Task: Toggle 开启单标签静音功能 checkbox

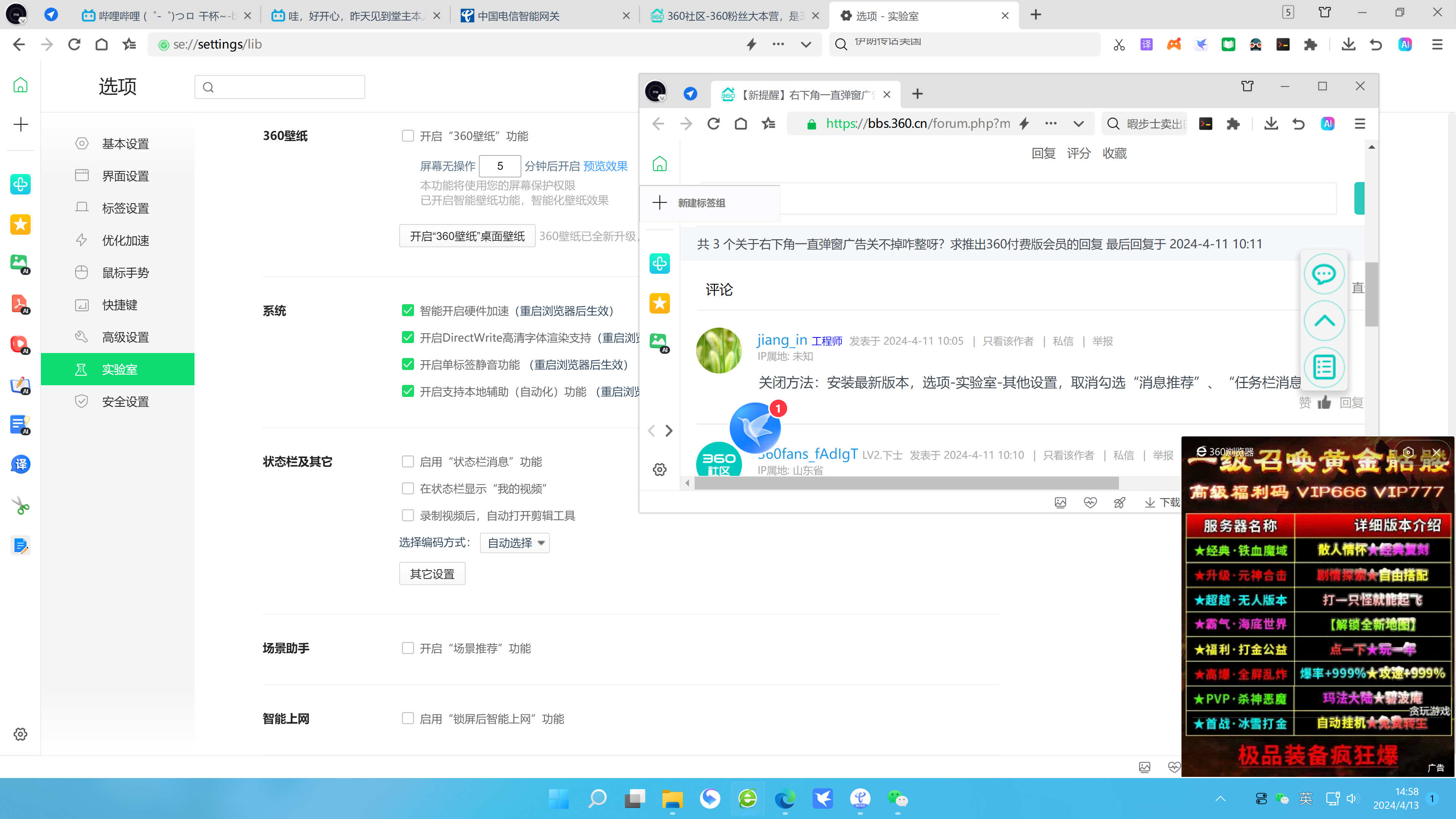Action: [408, 364]
